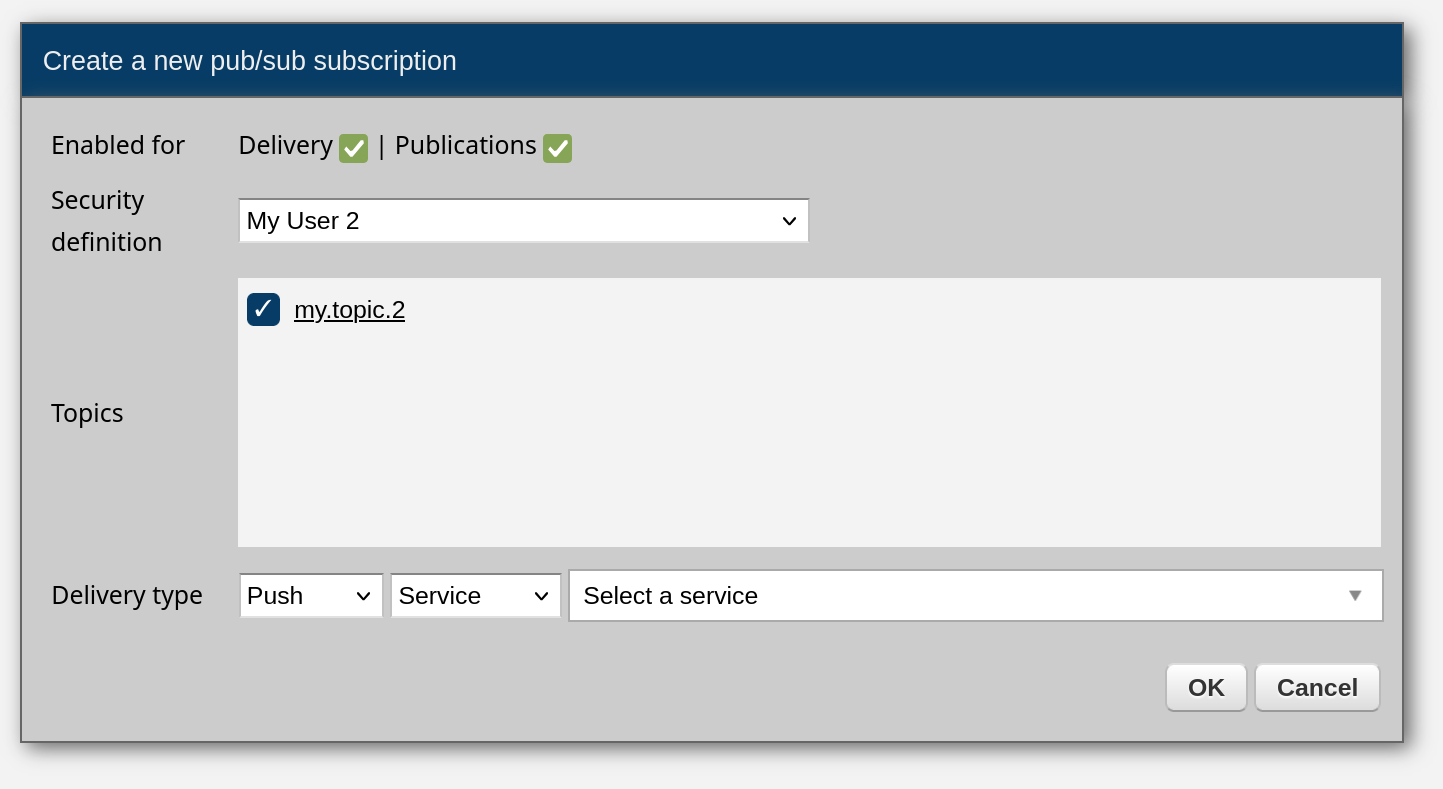The height and width of the screenshot is (789, 1443).
Task: Open the 'My User 2' security definition dropdown
Action: pyautogui.click(x=522, y=220)
